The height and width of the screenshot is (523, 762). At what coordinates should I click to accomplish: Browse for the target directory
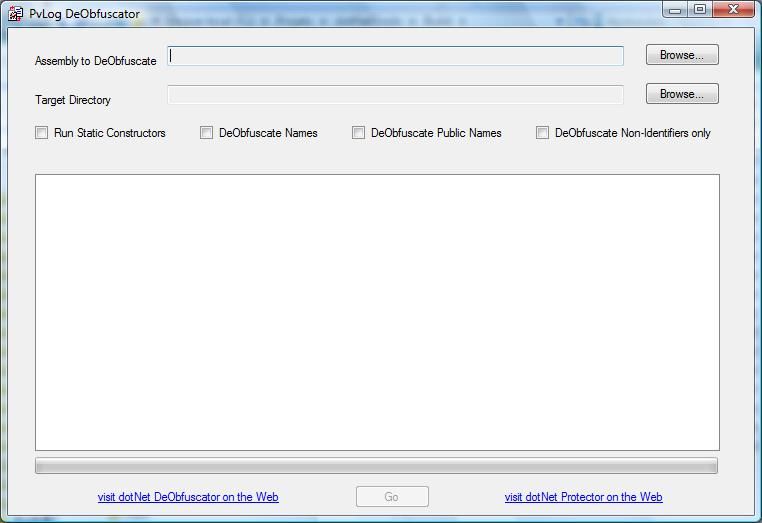(x=682, y=94)
